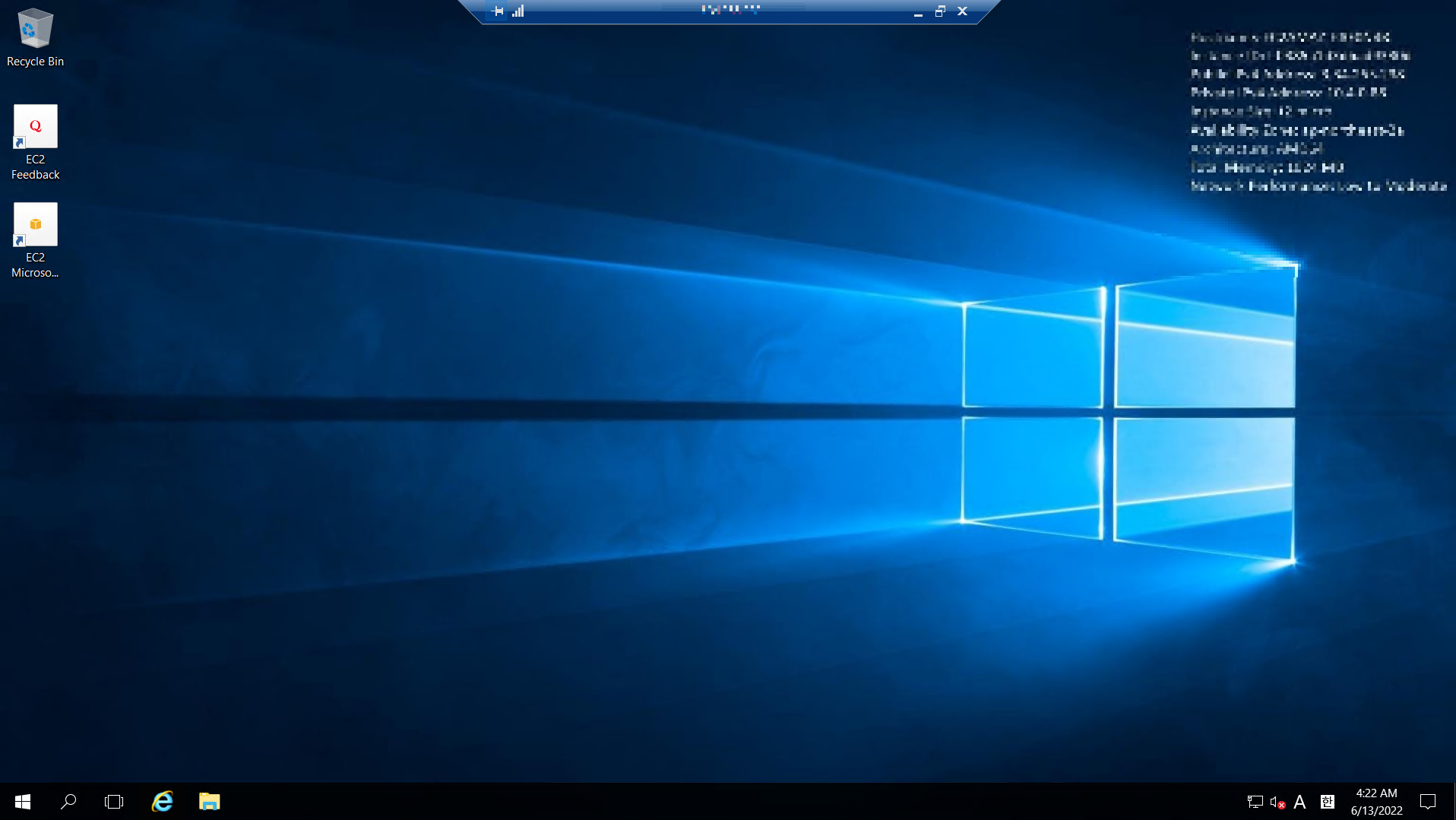Select the EC2 Feedback shortcut icon
Viewport: 1456px width, 820px height.
pyautogui.click(x=35, y=126)
